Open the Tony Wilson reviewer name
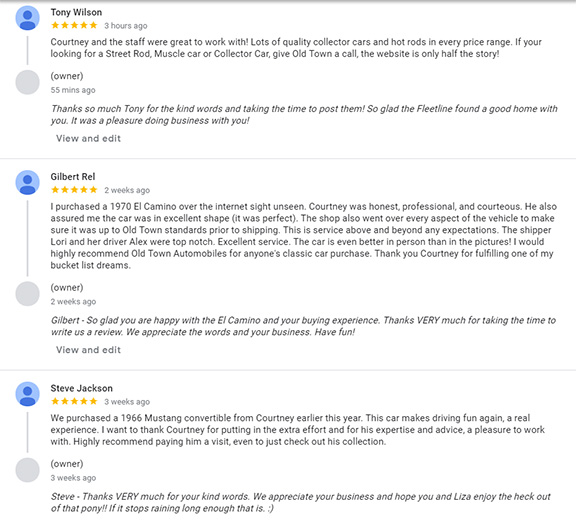The width and height of the screenshot is (576, 522). pos(76,12)
